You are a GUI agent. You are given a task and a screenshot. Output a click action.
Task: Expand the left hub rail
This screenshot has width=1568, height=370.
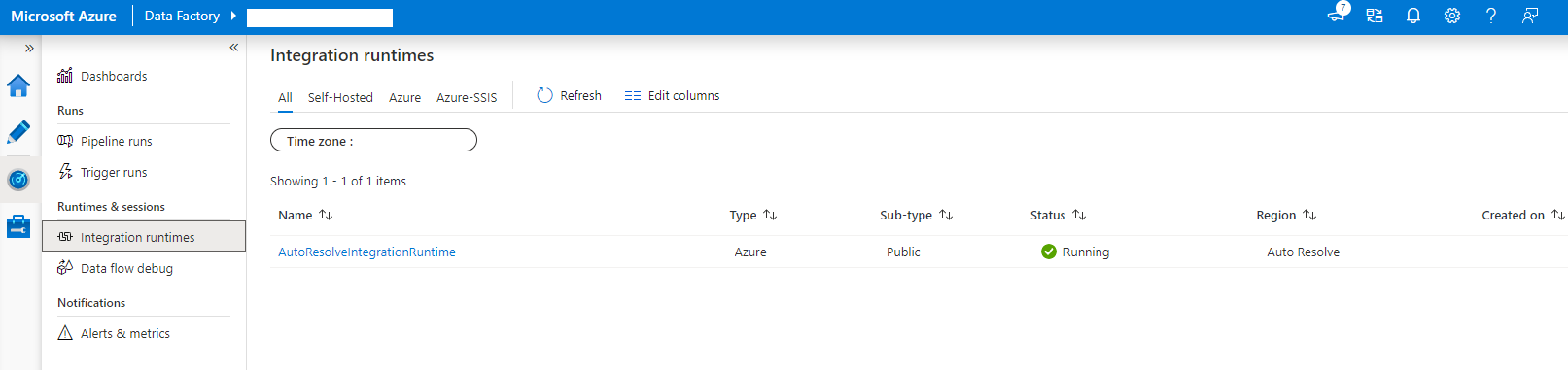29,48
